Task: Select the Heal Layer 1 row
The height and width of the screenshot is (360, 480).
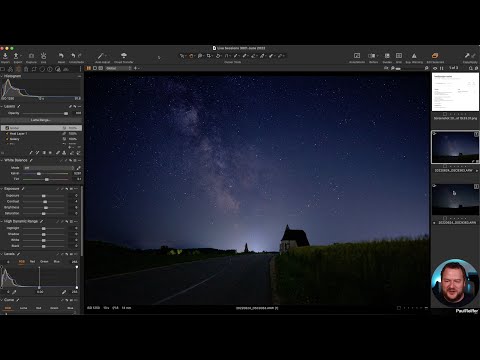Action: click(41, 134)
